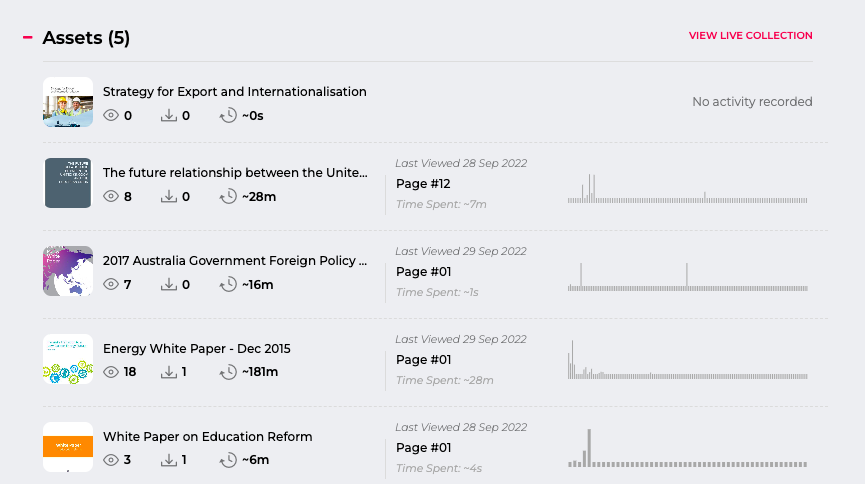This screenshot has height=484, width=865.
Task: Click the clock icon for the 2017 Australia Foreign Policy asset
Action: [228, 285]
